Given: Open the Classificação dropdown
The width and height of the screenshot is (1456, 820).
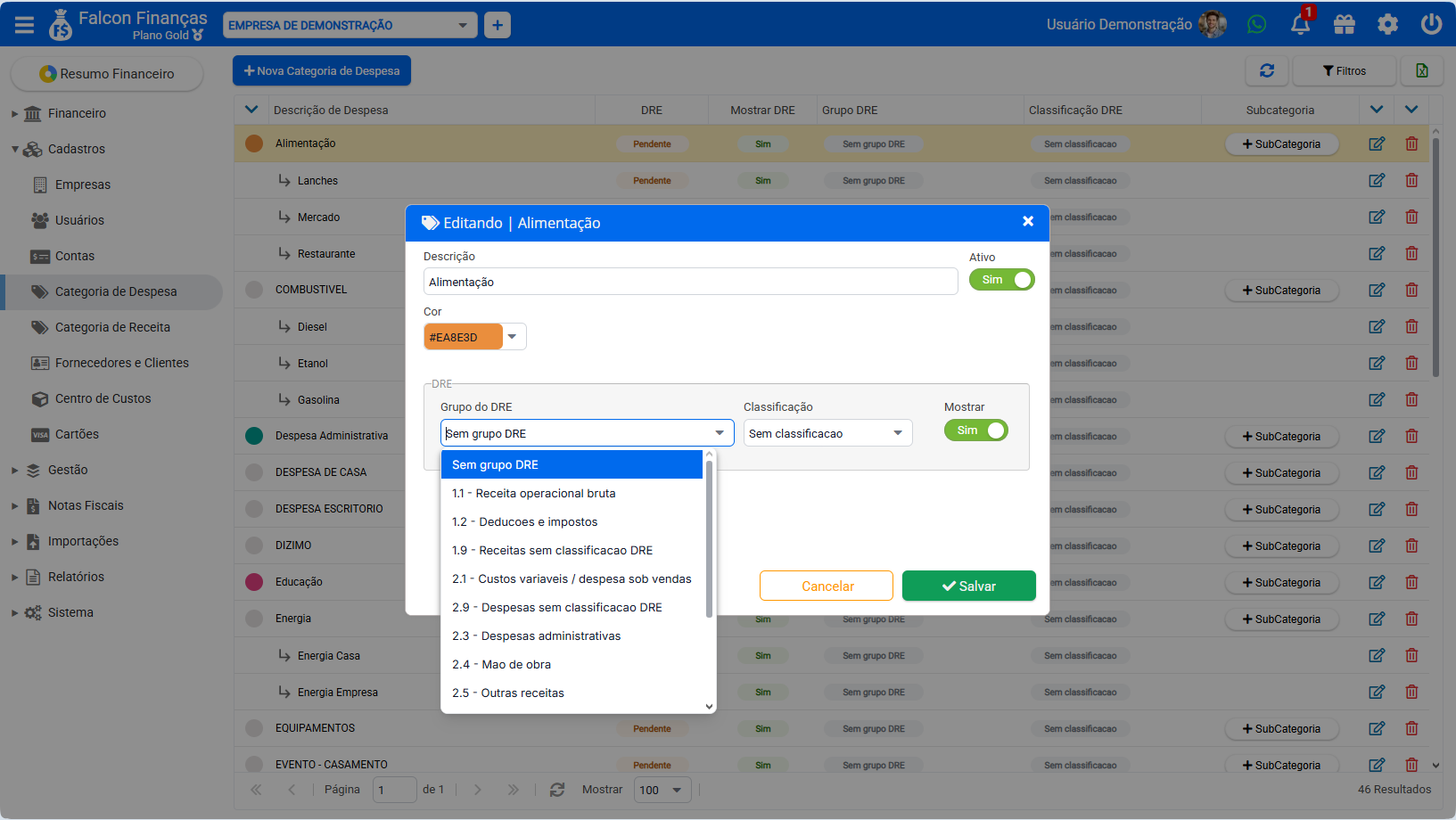Looking at the screenshot, I should pyautogui.click(x=828, y=433).
